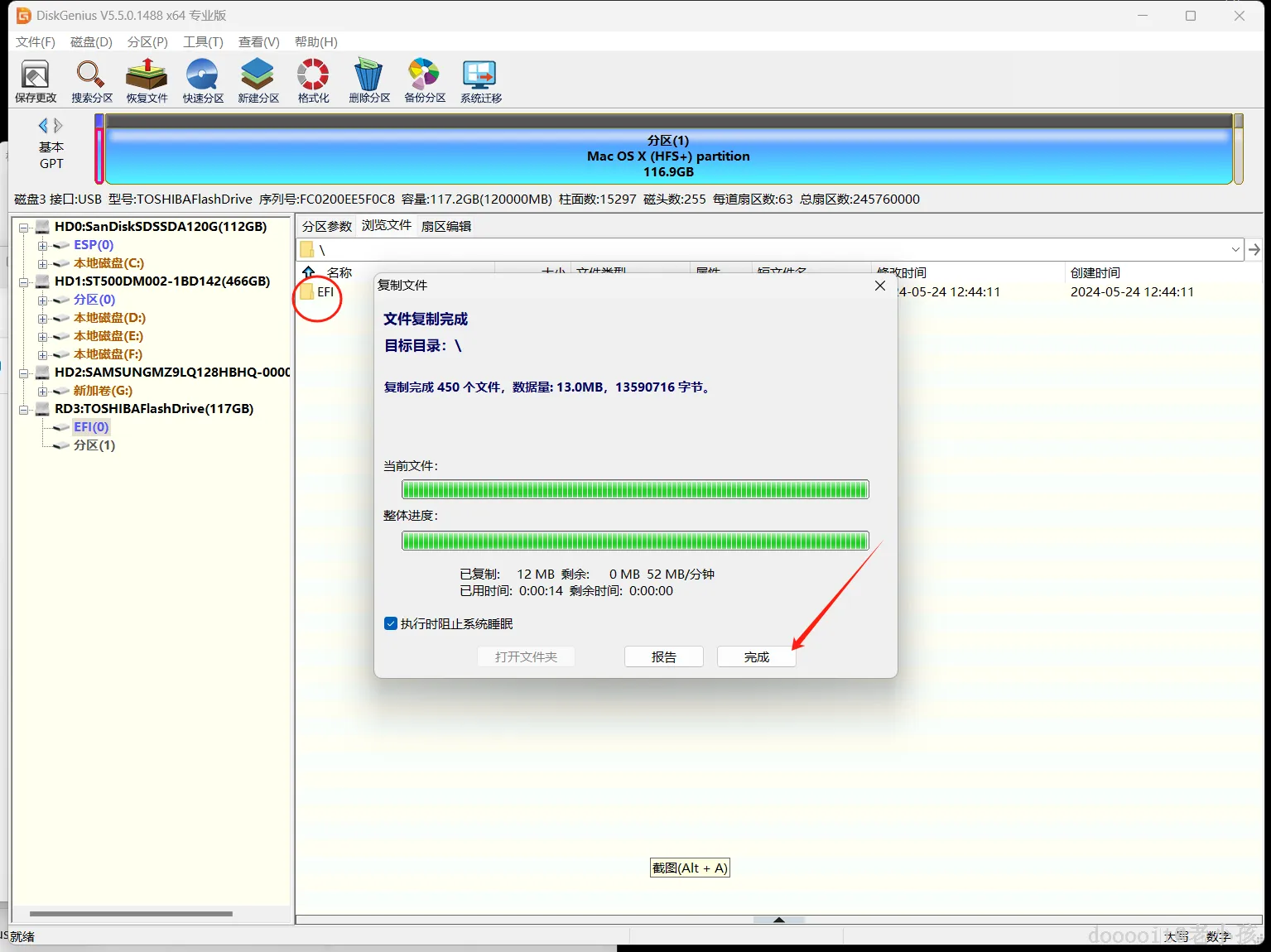Open the 分区(P) menu
1271x952 pixels.
pyautogui.click(x=147, y=42)
